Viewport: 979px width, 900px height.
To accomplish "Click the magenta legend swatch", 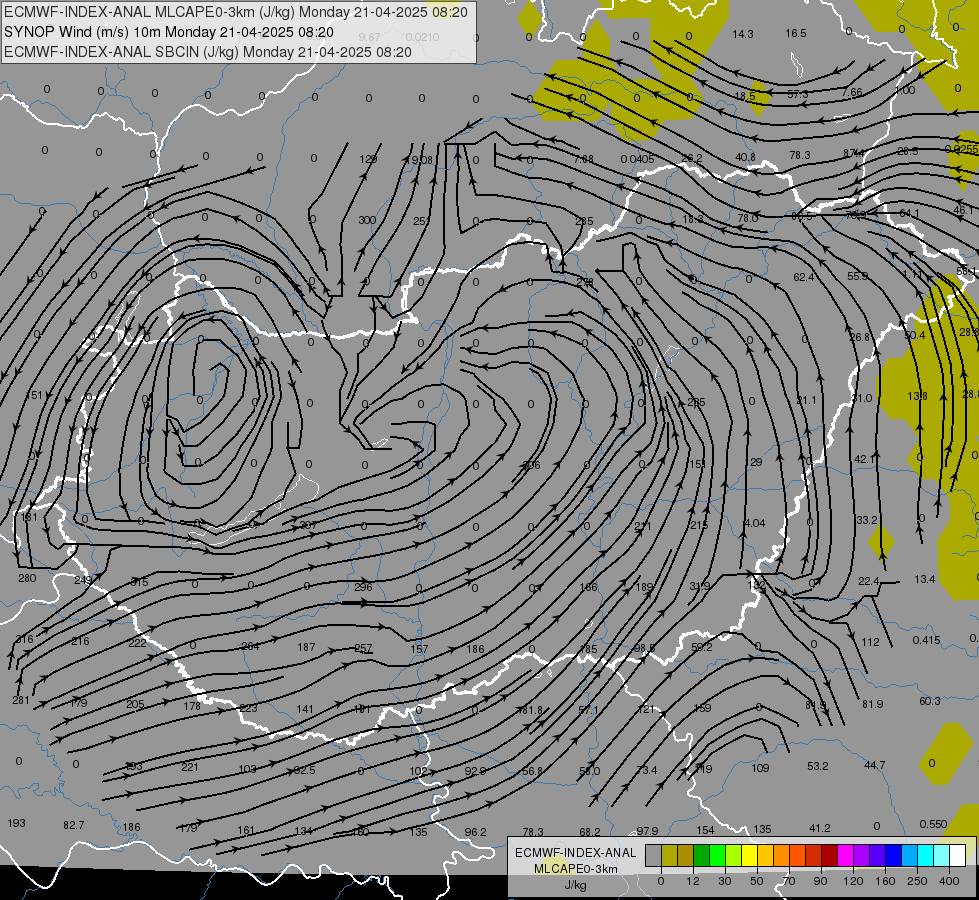I will pos(845,855).
